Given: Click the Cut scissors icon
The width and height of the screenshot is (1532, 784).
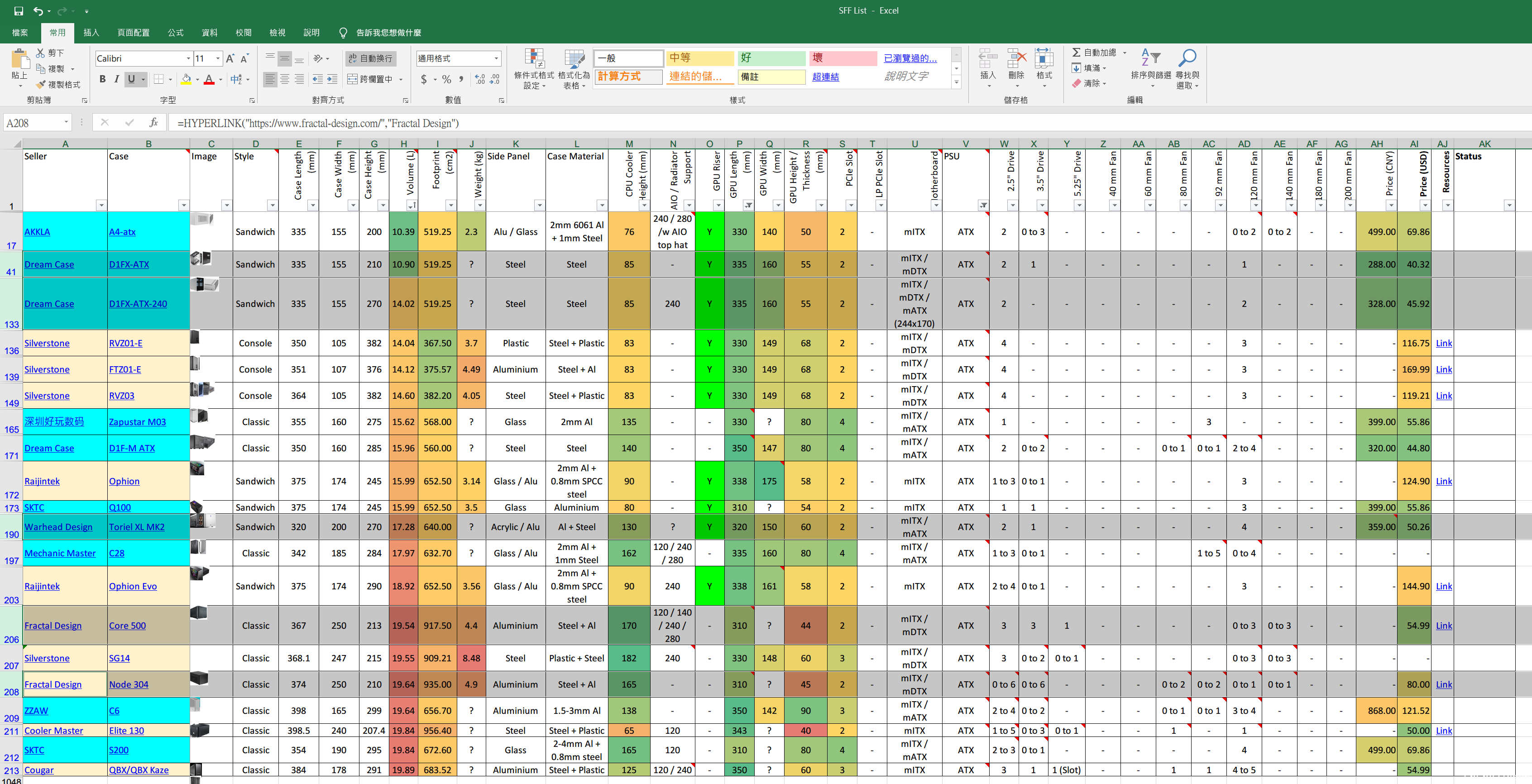Looking at the screenshot, I should tap(40, 53).
